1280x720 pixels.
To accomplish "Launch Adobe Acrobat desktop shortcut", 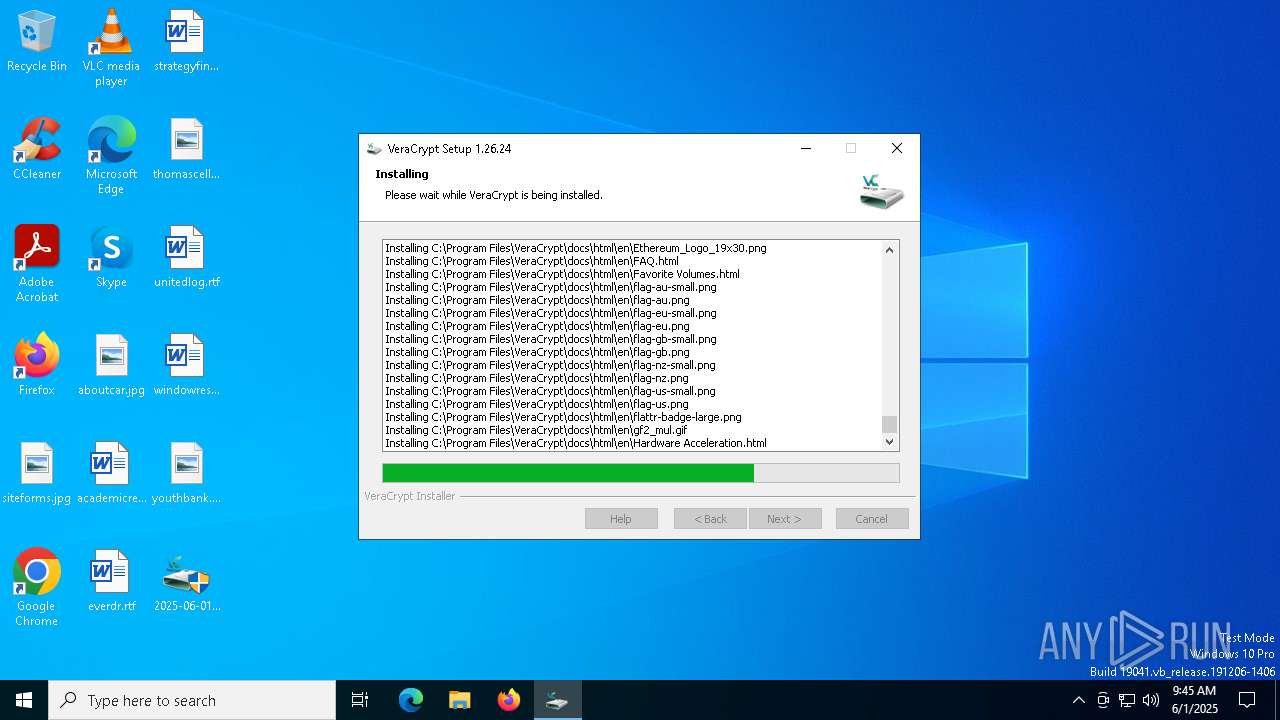I will point(37,264).
